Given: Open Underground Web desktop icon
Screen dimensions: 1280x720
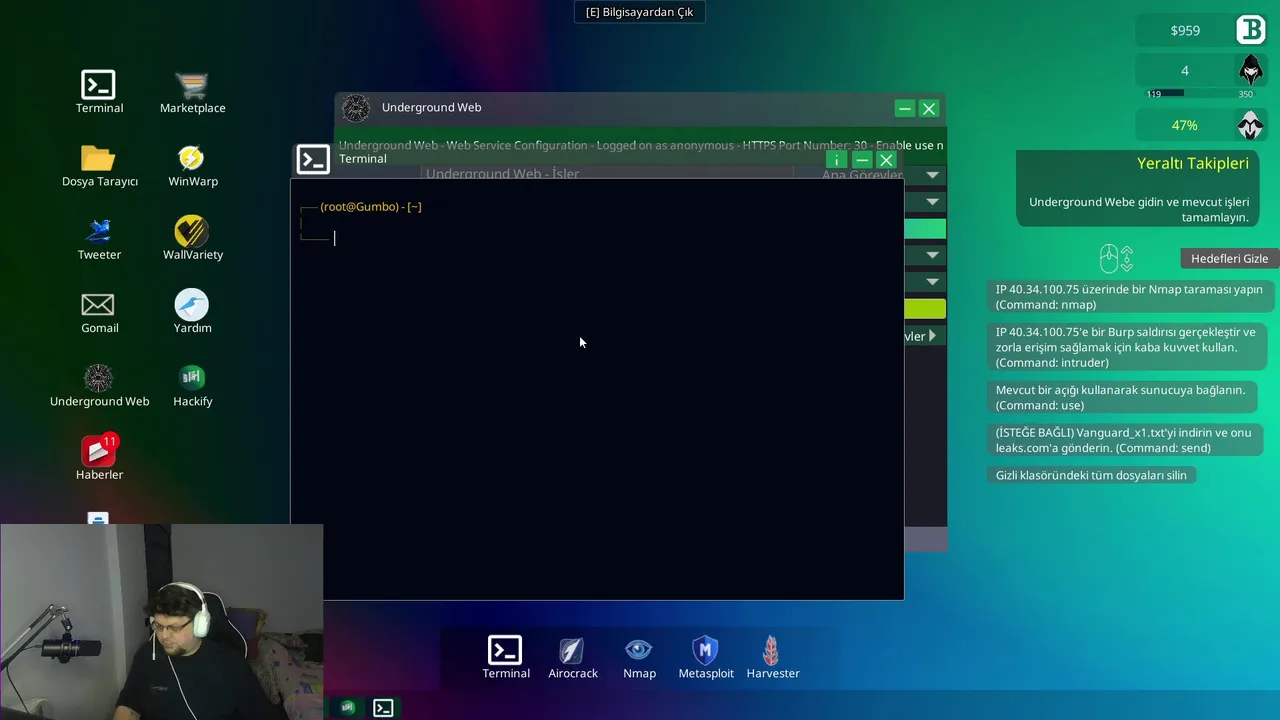Looking at the screenshot, I should (99, 378).
